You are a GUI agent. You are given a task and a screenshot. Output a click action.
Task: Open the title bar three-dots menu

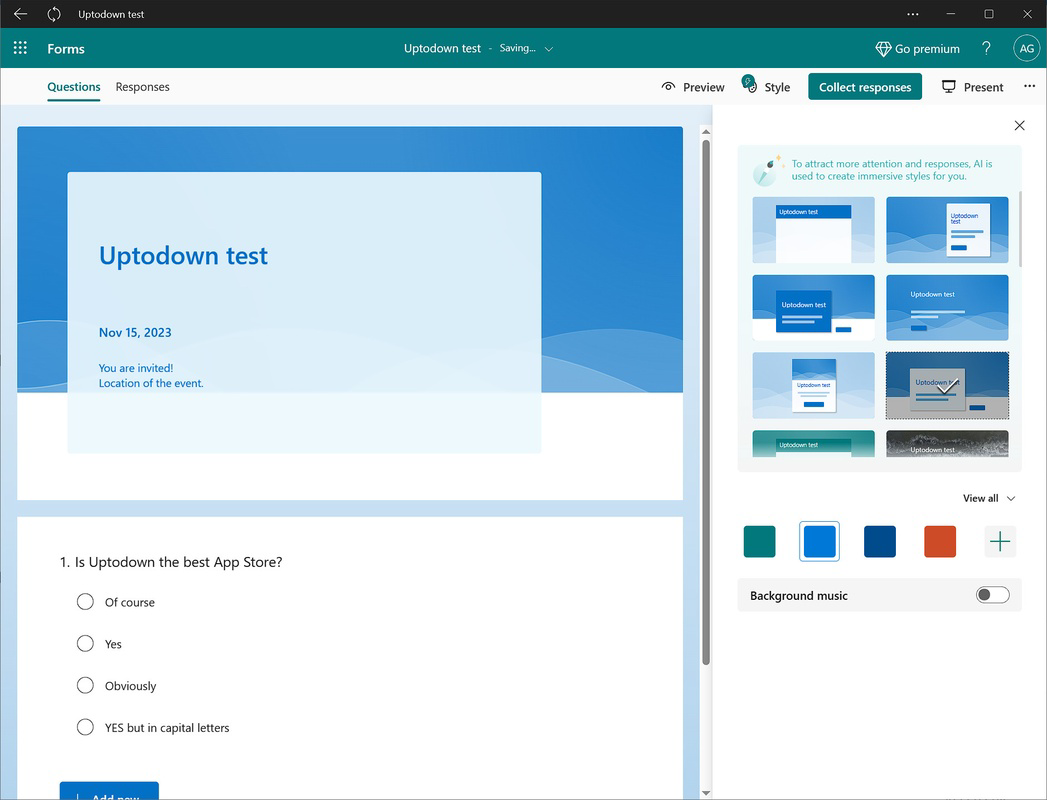913,14
